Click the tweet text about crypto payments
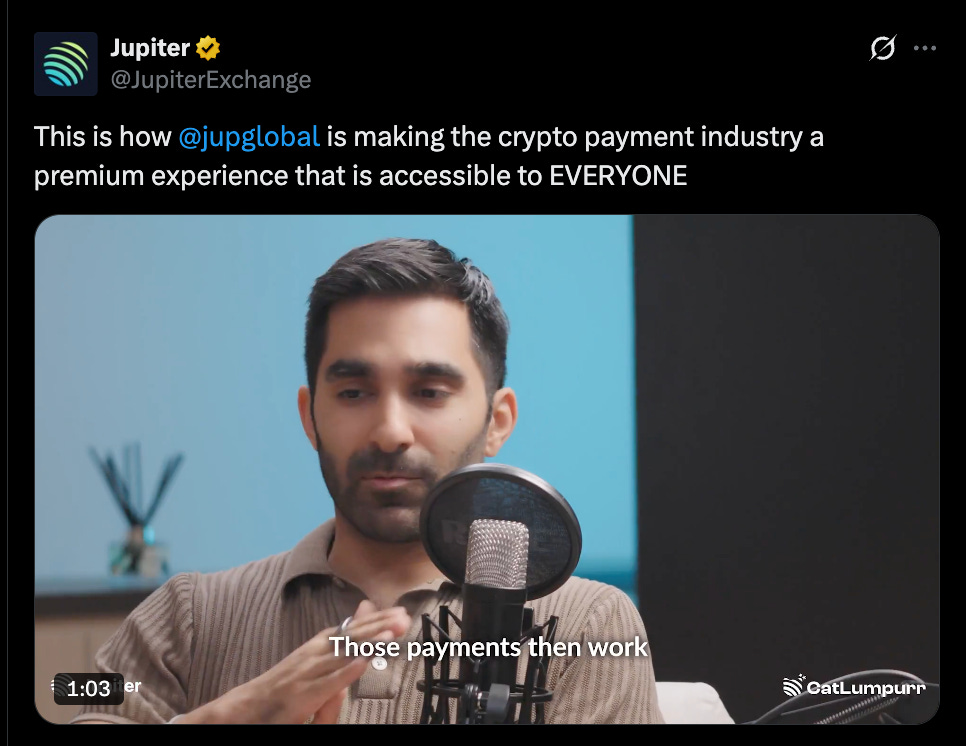 tap(428, 156)
